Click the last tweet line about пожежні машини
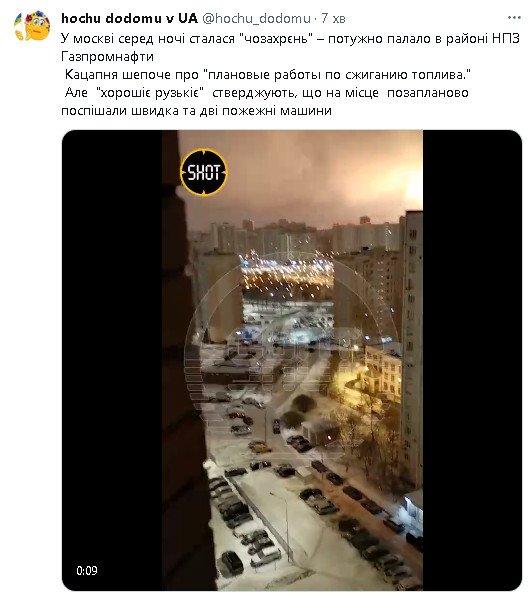The height and width of the screenshot is (593, 531). [x=196, y=111]
